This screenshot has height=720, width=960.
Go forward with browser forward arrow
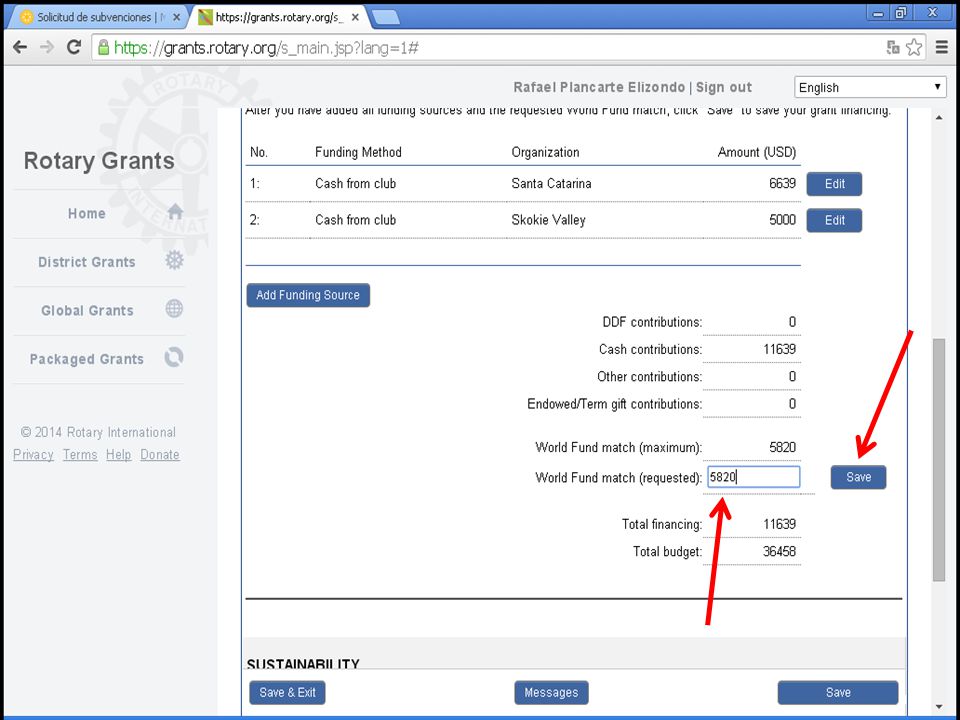point(47,47)
